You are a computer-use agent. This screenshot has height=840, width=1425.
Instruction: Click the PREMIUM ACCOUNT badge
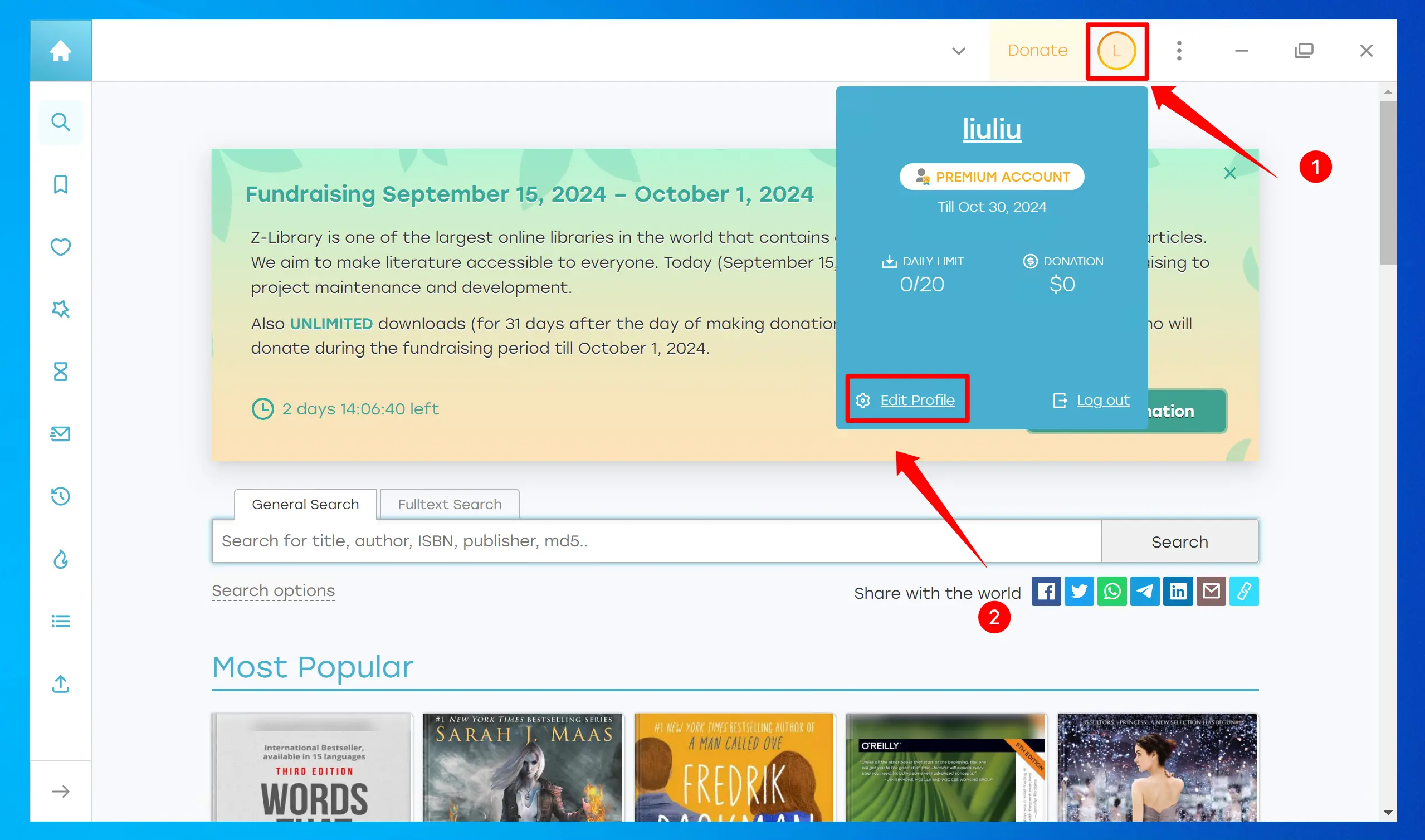point(992,177)
